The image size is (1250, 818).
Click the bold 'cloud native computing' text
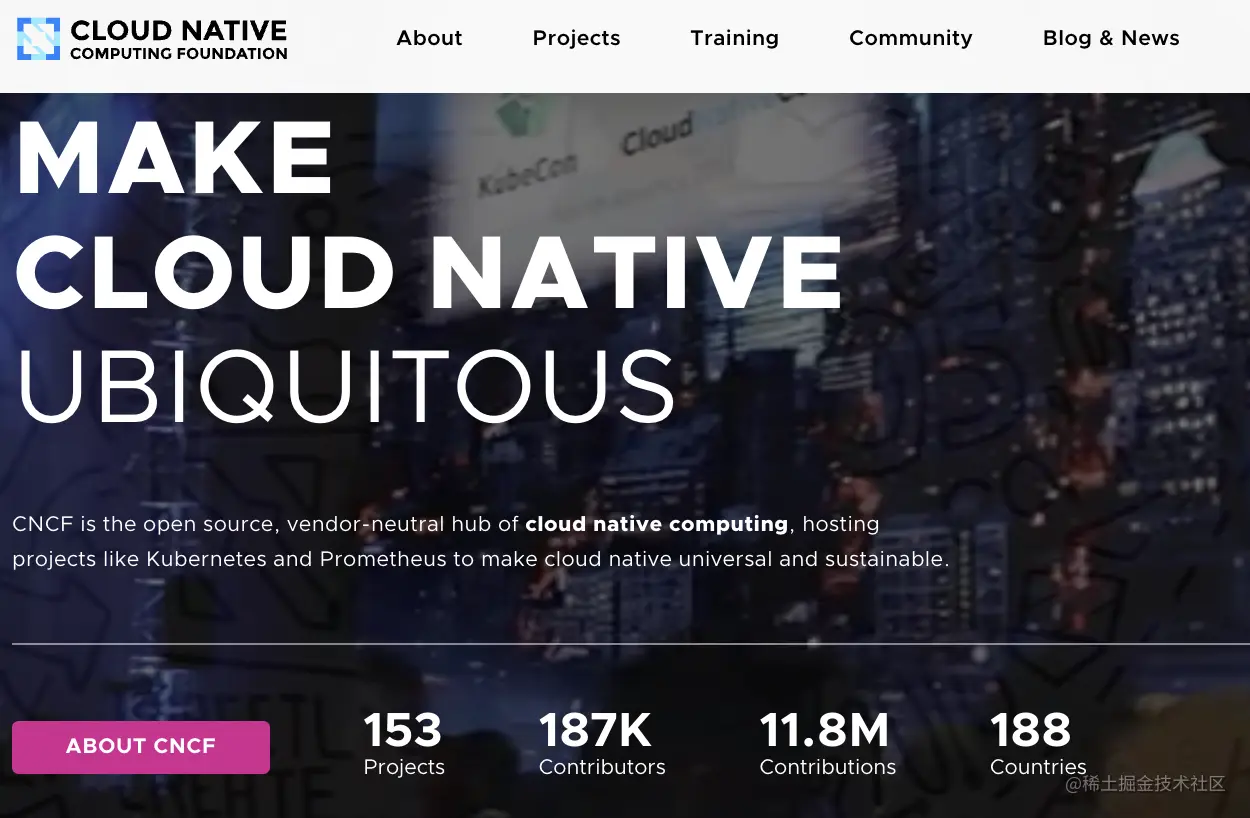click(x=657, y=524)
